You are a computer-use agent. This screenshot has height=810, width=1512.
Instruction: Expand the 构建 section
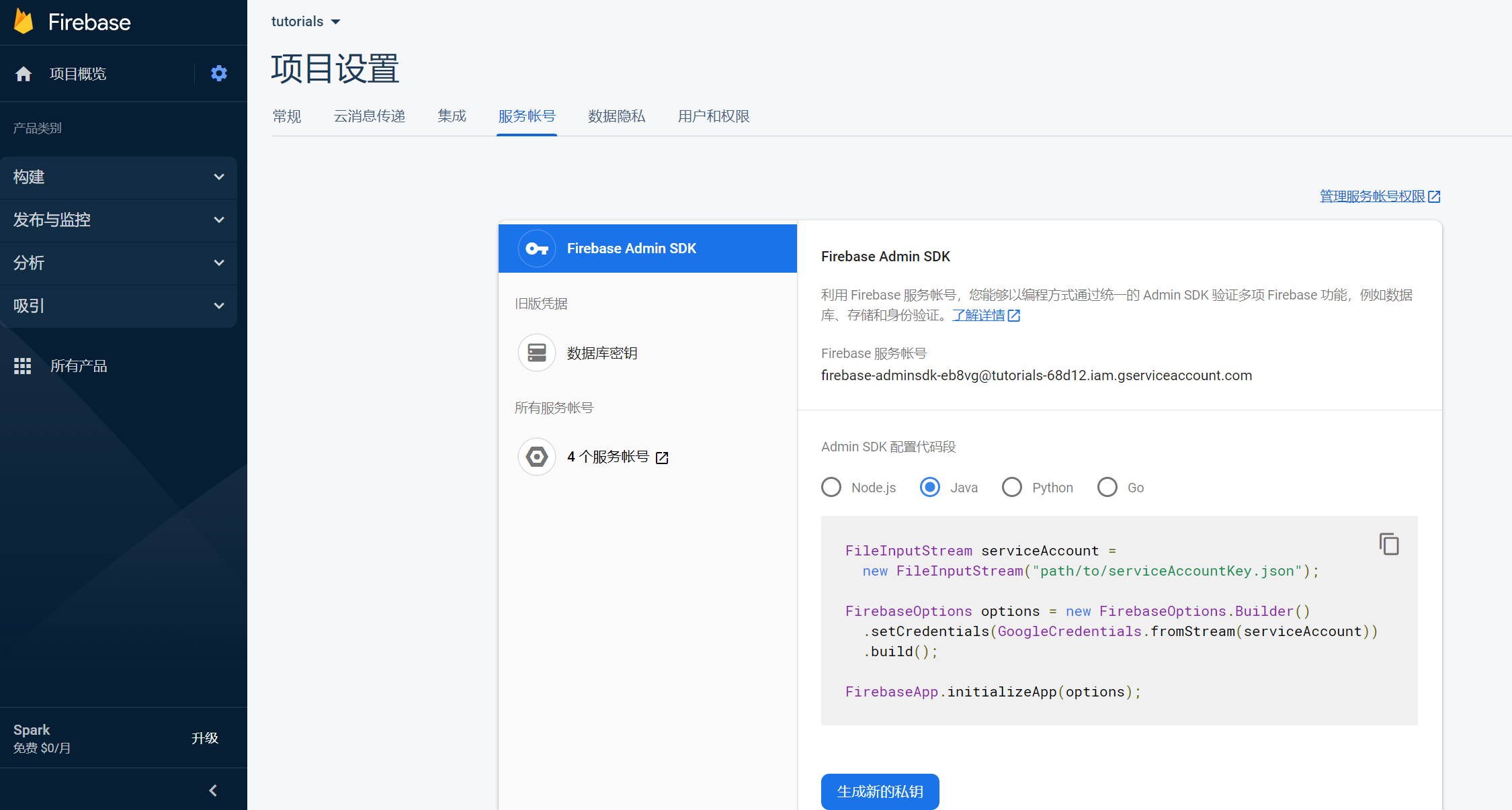[x=118, y=177]
